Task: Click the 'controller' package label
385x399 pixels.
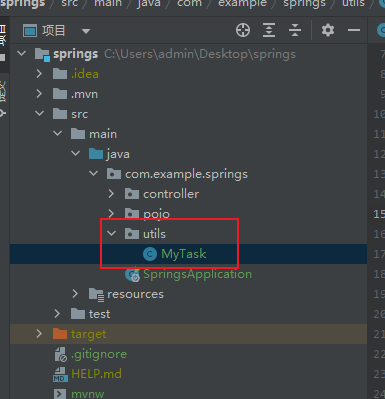Action: (x=171, y=194)
